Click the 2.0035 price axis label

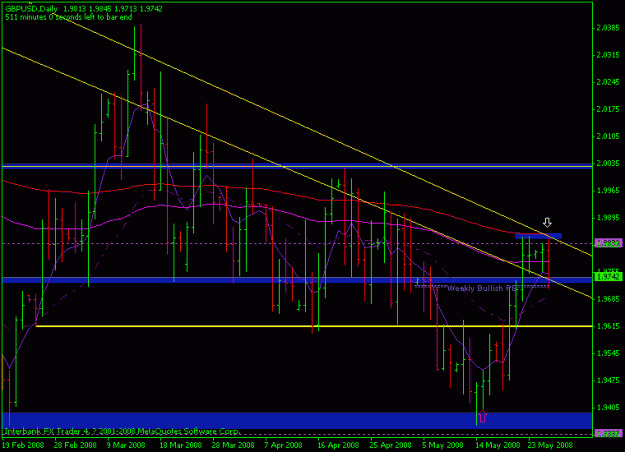tap(608, 163)
